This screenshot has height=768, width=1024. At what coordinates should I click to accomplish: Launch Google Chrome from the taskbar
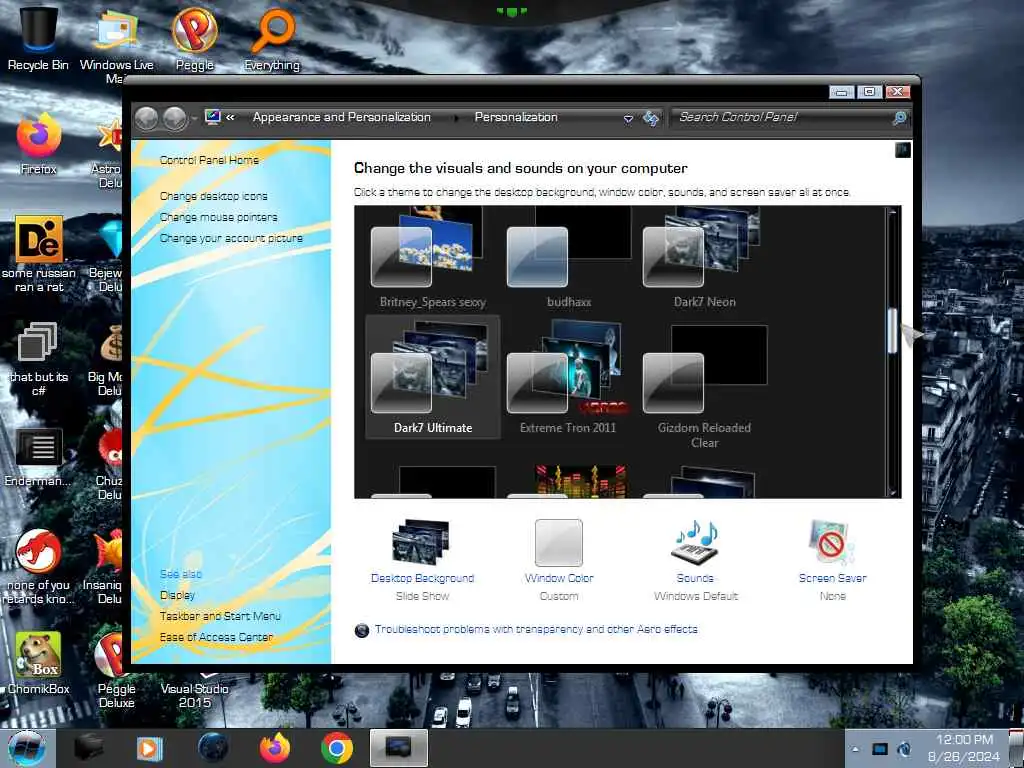[337, 748]
